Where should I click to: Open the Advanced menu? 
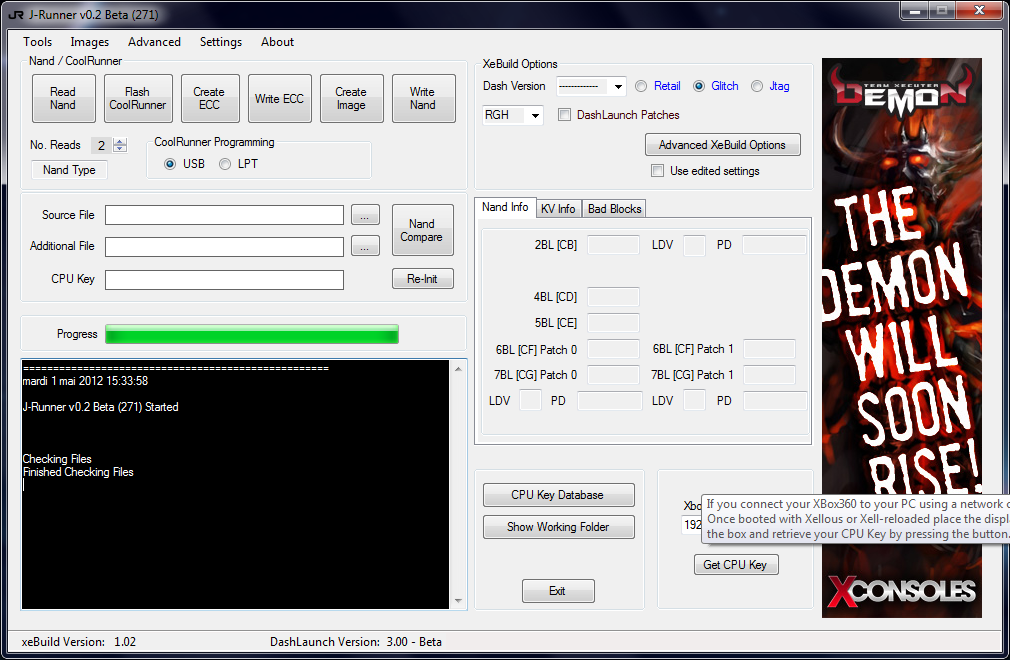click(x=154, y=42)
